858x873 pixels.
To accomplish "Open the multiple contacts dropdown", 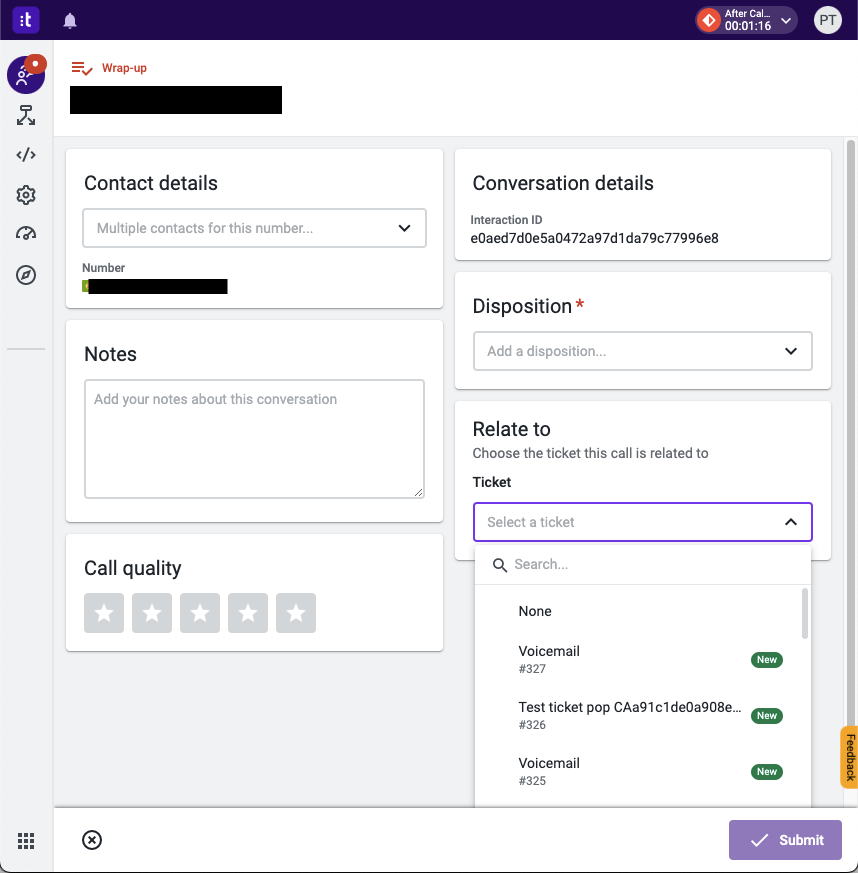I will (x=254, y=228).
